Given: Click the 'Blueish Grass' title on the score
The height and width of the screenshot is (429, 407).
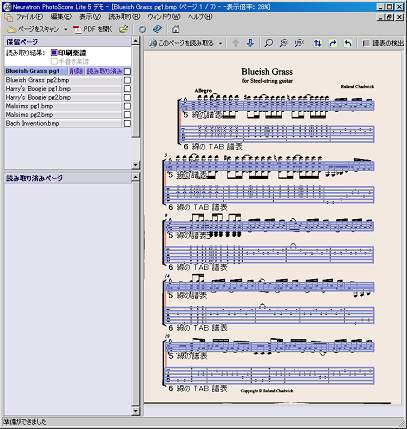Looking at the screenshot, I should pyautogui.click(x=267, y=72).
